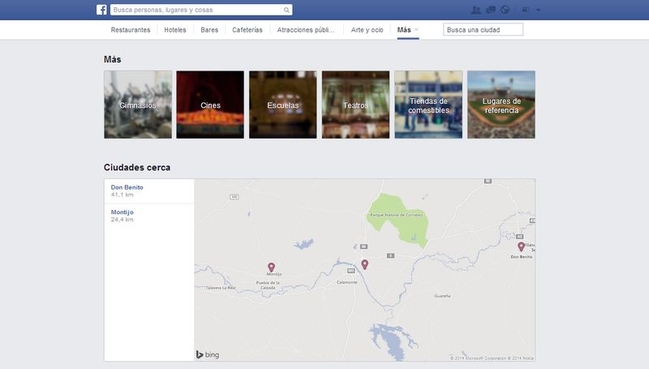
Task: Select the Cines category thumbnail
Action: tap(210, 105)
